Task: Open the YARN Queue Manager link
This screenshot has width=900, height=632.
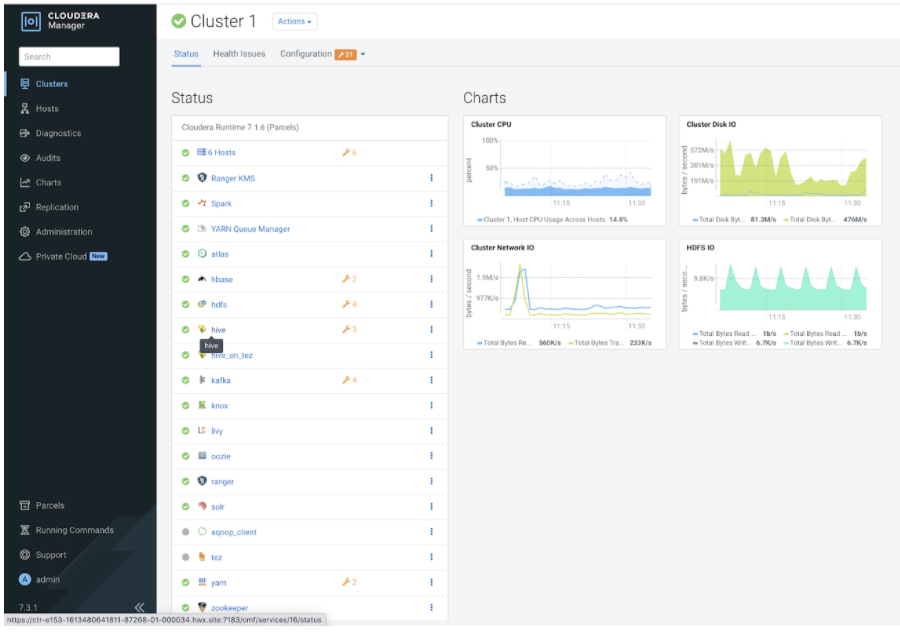Action: tap(250, 229)
